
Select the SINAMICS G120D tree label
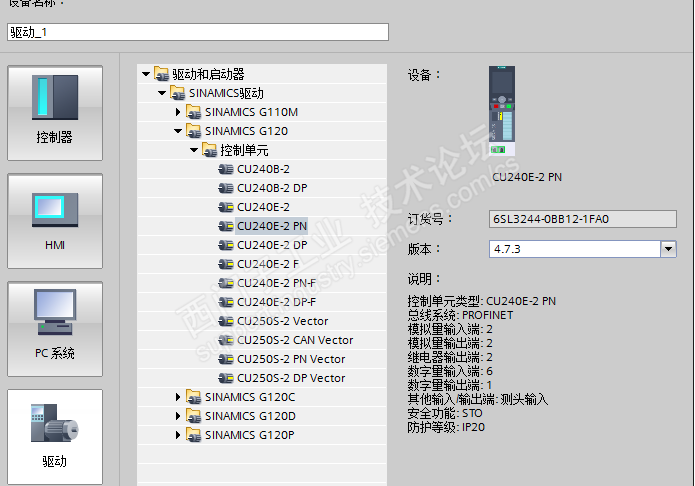click(250, 416)
